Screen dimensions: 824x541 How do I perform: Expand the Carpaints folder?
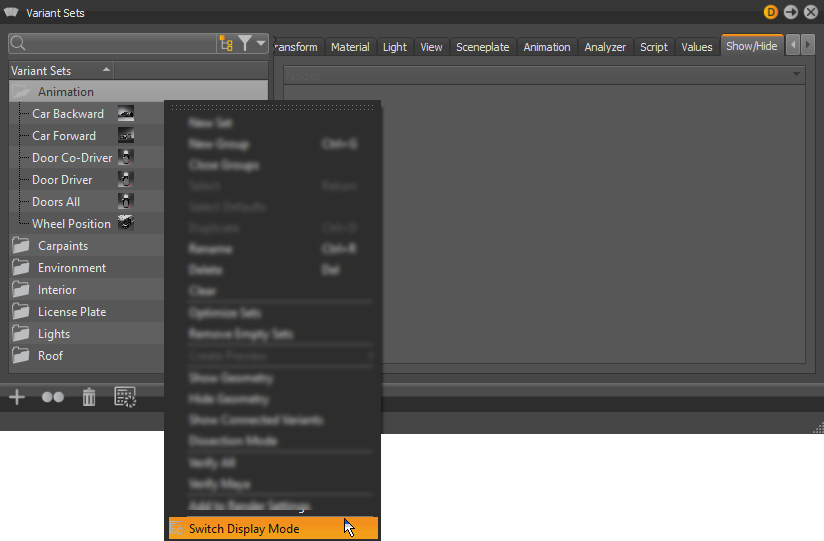point(21,246)
